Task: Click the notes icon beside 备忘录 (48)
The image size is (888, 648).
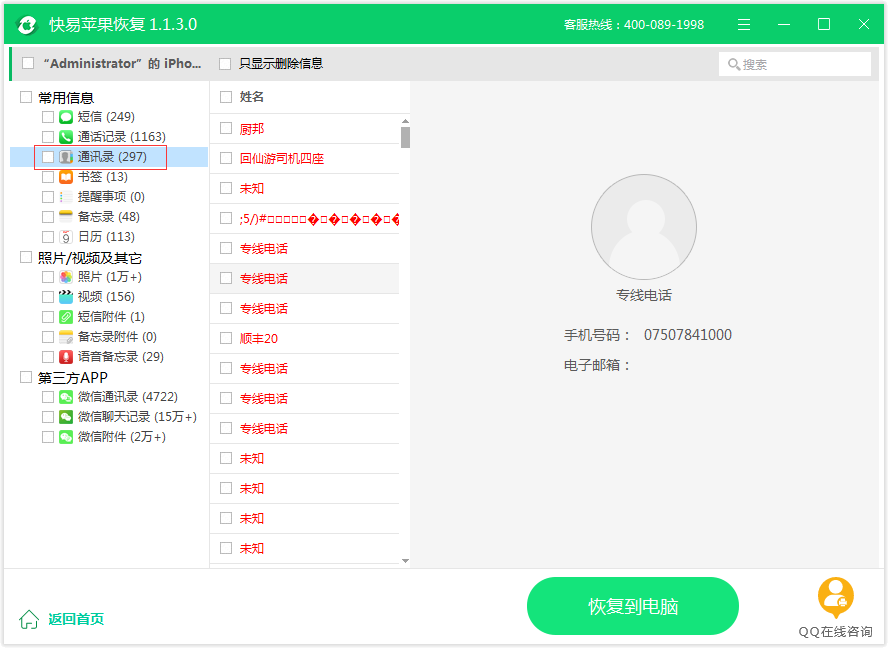Action: 66,217
